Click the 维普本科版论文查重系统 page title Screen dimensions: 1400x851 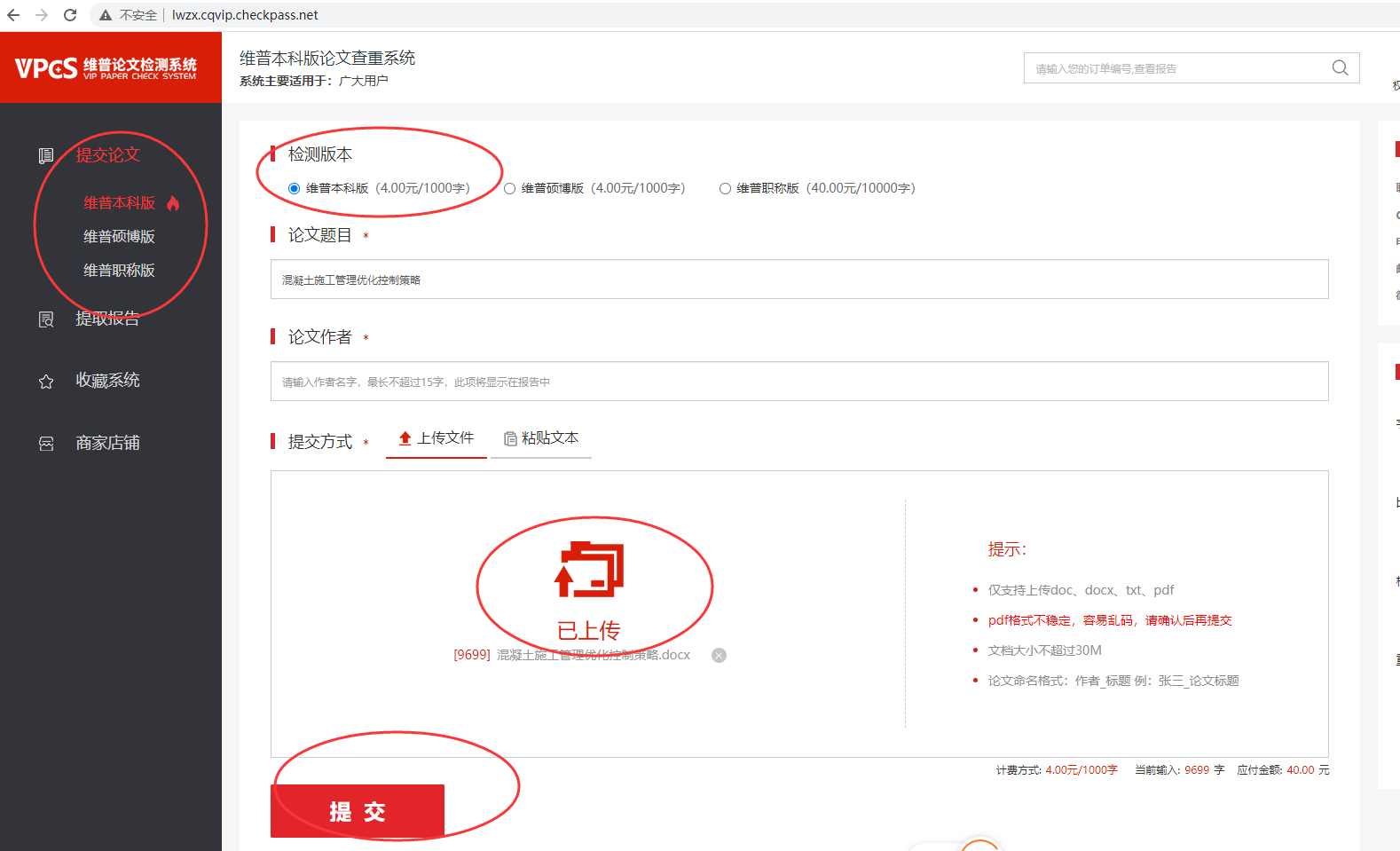(327, 58)
